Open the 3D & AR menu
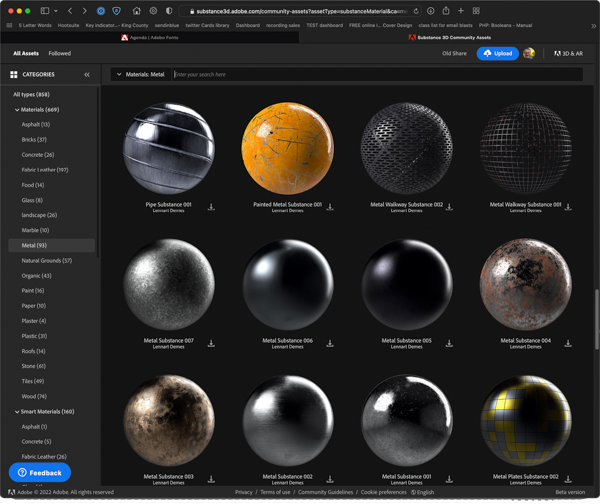 pos(569,53)
